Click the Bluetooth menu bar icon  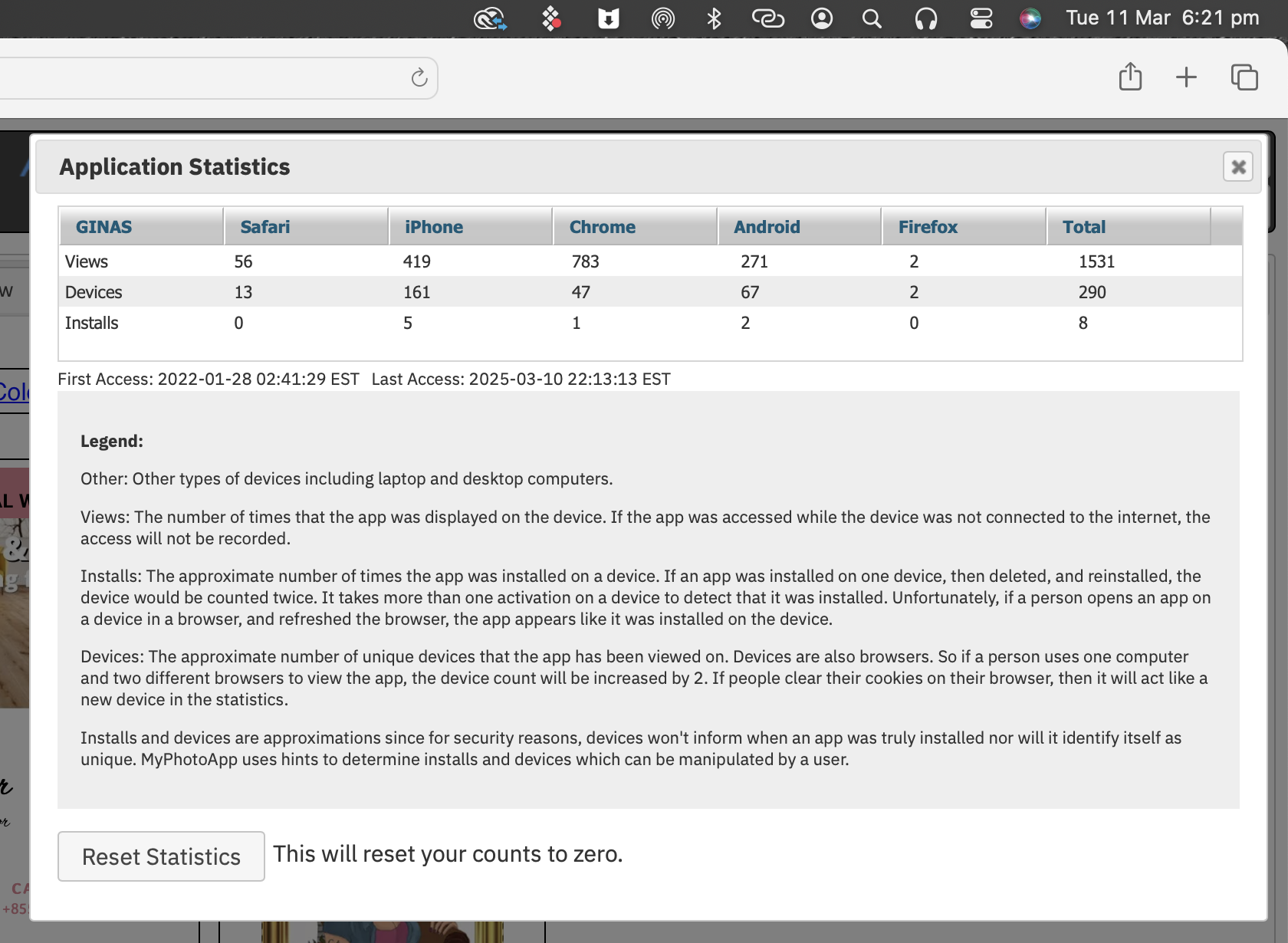714,18
